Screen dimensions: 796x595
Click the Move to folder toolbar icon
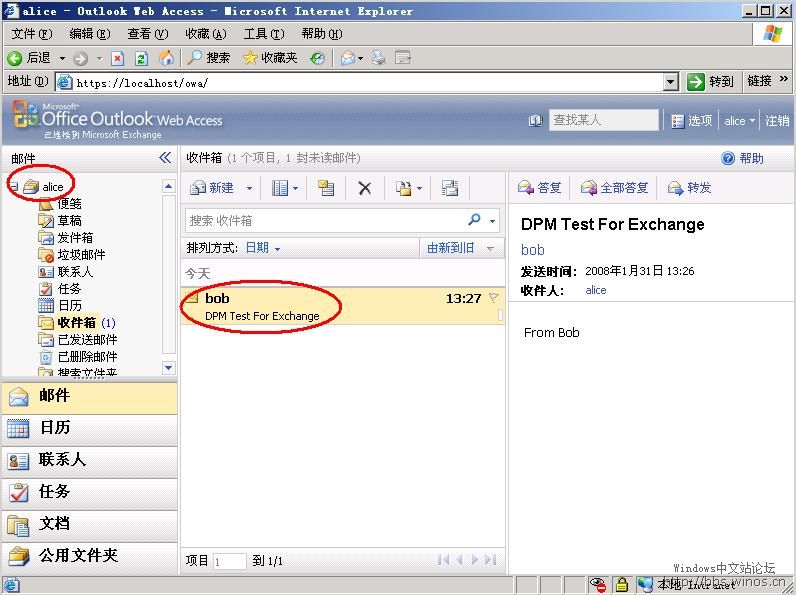click(x=404, y=188)
